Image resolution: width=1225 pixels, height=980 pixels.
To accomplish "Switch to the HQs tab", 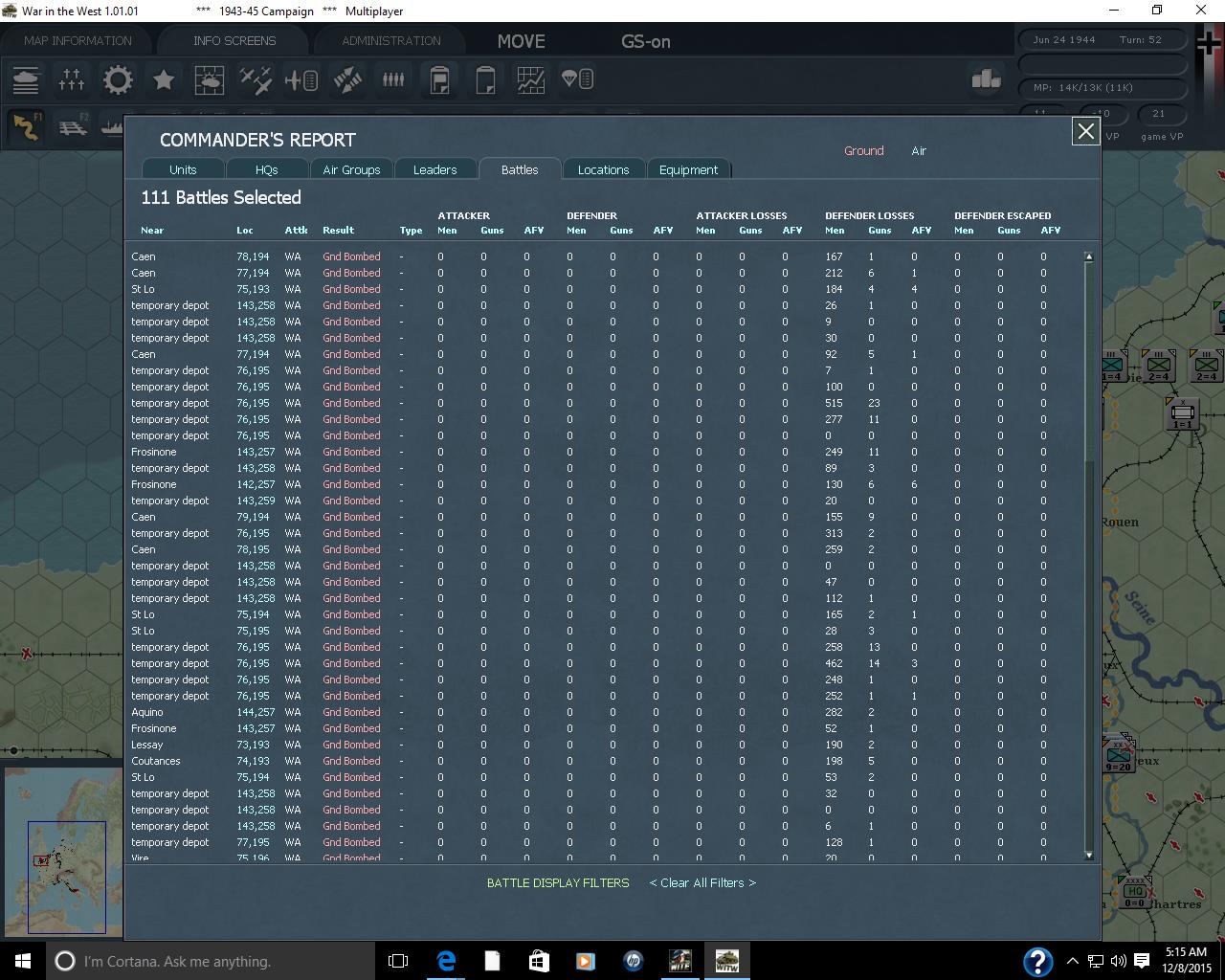I will 266,169.
